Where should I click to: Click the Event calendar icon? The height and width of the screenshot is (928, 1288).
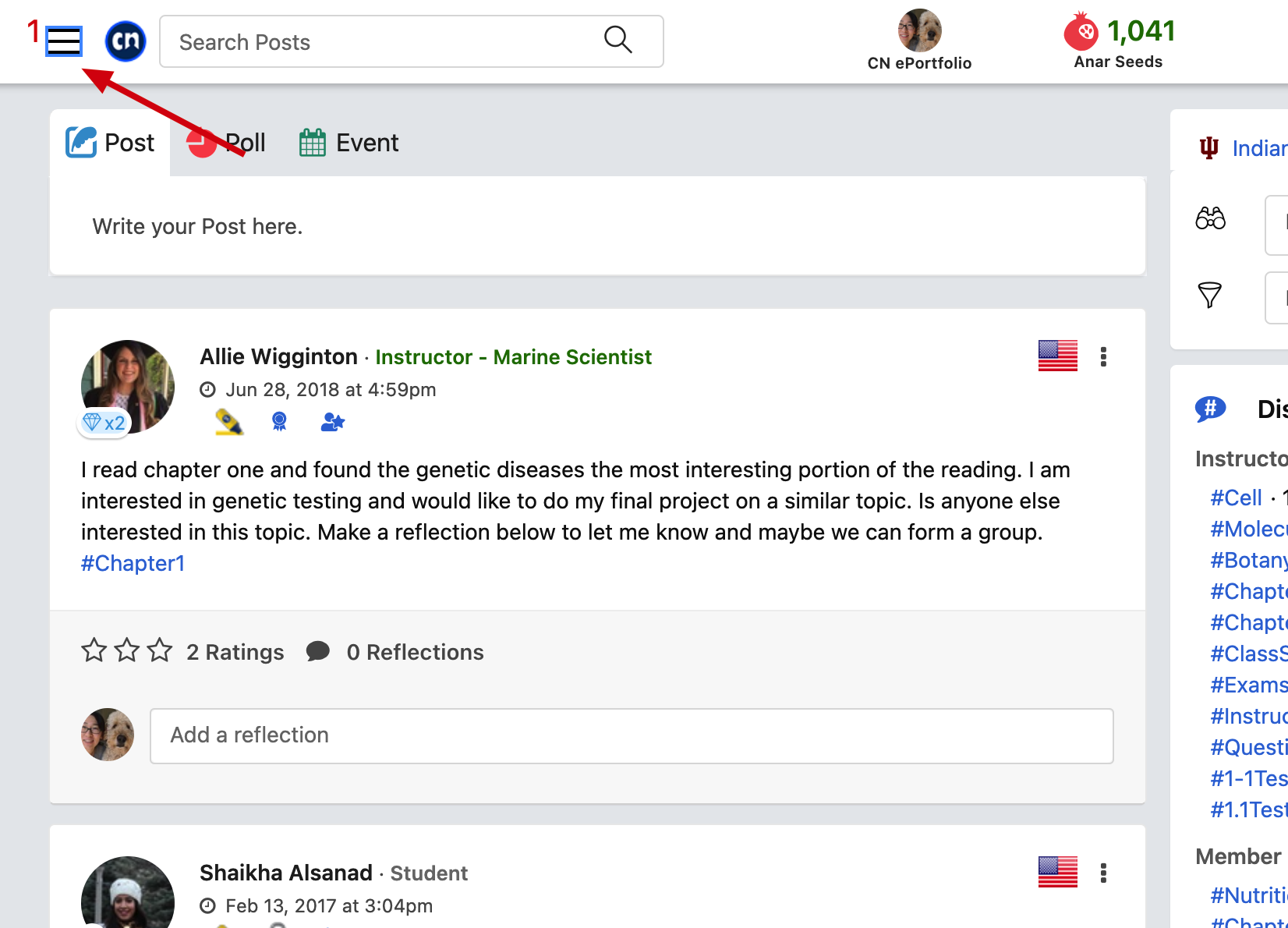[313, 143]
